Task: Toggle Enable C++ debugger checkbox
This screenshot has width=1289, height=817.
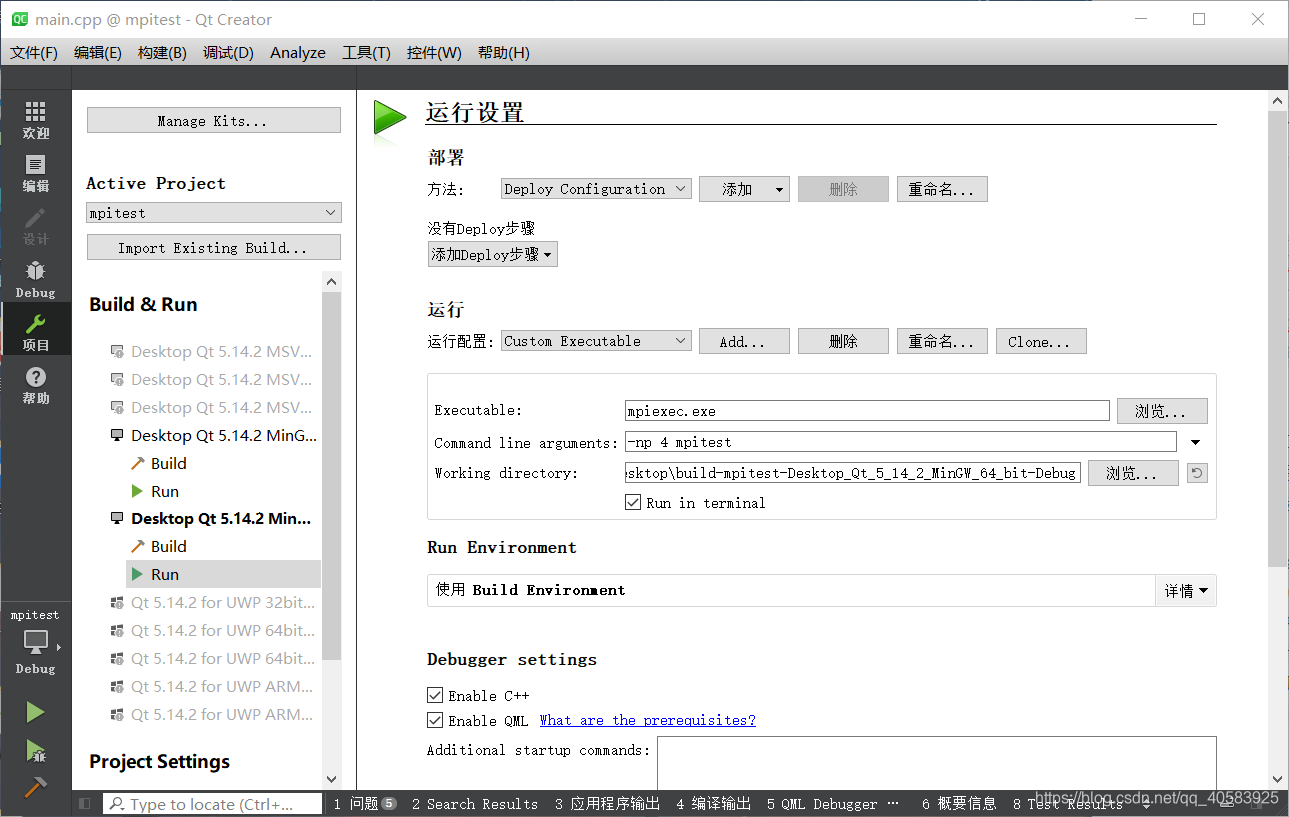Action: pyautogui.click(x=435, y=695)
